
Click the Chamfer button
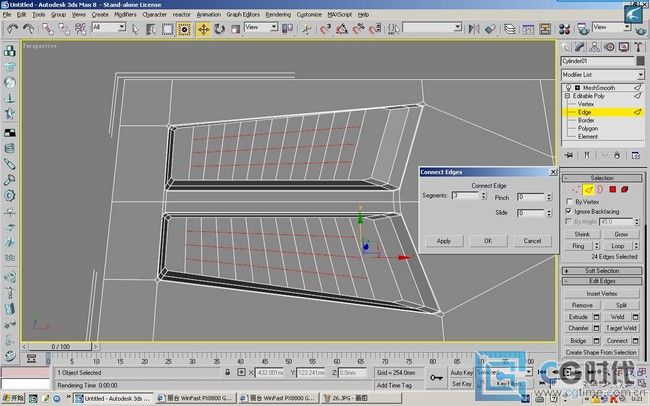point(579,328)
